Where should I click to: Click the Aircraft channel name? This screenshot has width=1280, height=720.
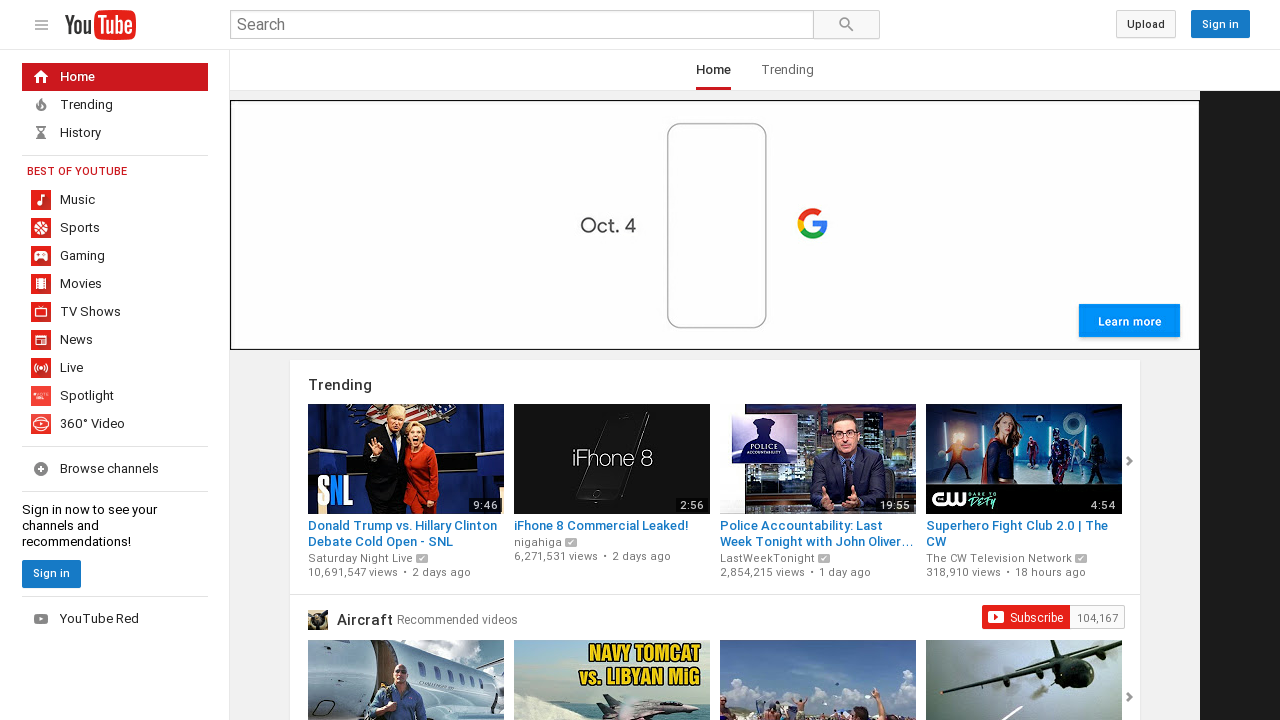click(x=365, y=620)
